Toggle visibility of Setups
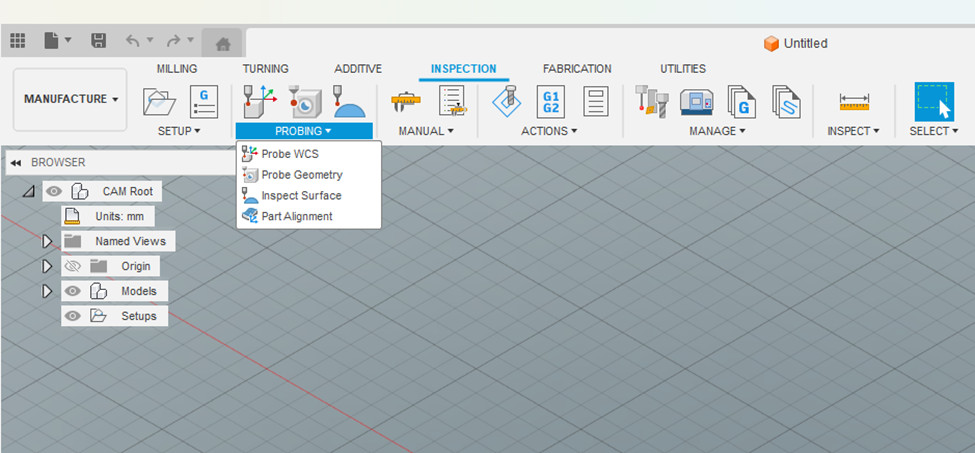975x453 pixels. coord(73,316)
